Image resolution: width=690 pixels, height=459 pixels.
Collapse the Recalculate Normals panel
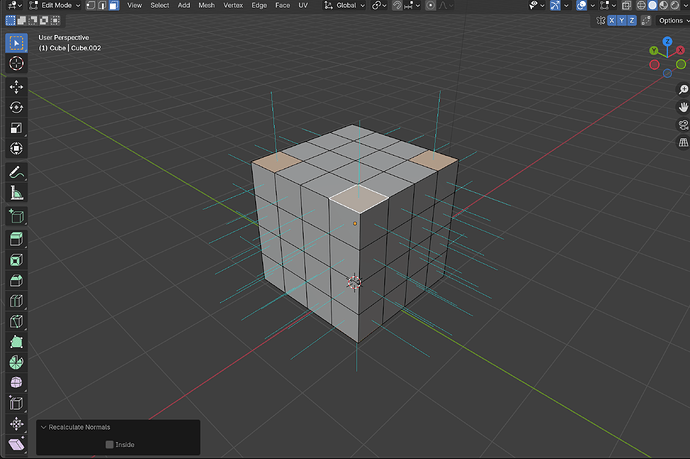click(44, 427)
